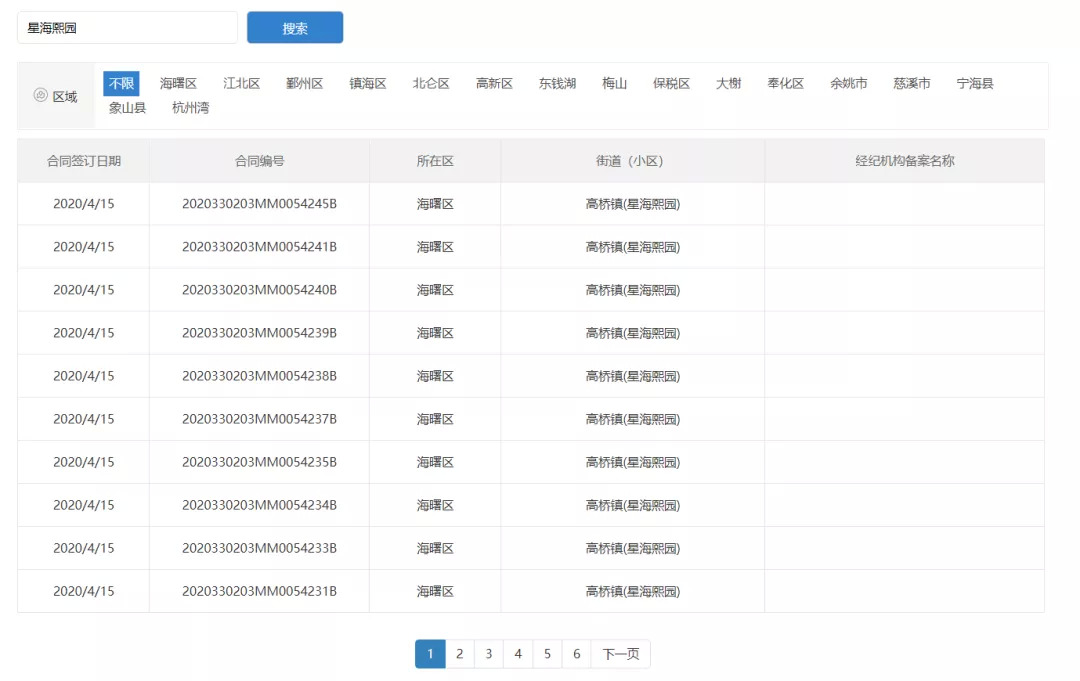Image resolution: width=1080 pixels, height=681 pixels.
Task: Select the 杭州湾 region filter
Action: (x=190, y=108)
